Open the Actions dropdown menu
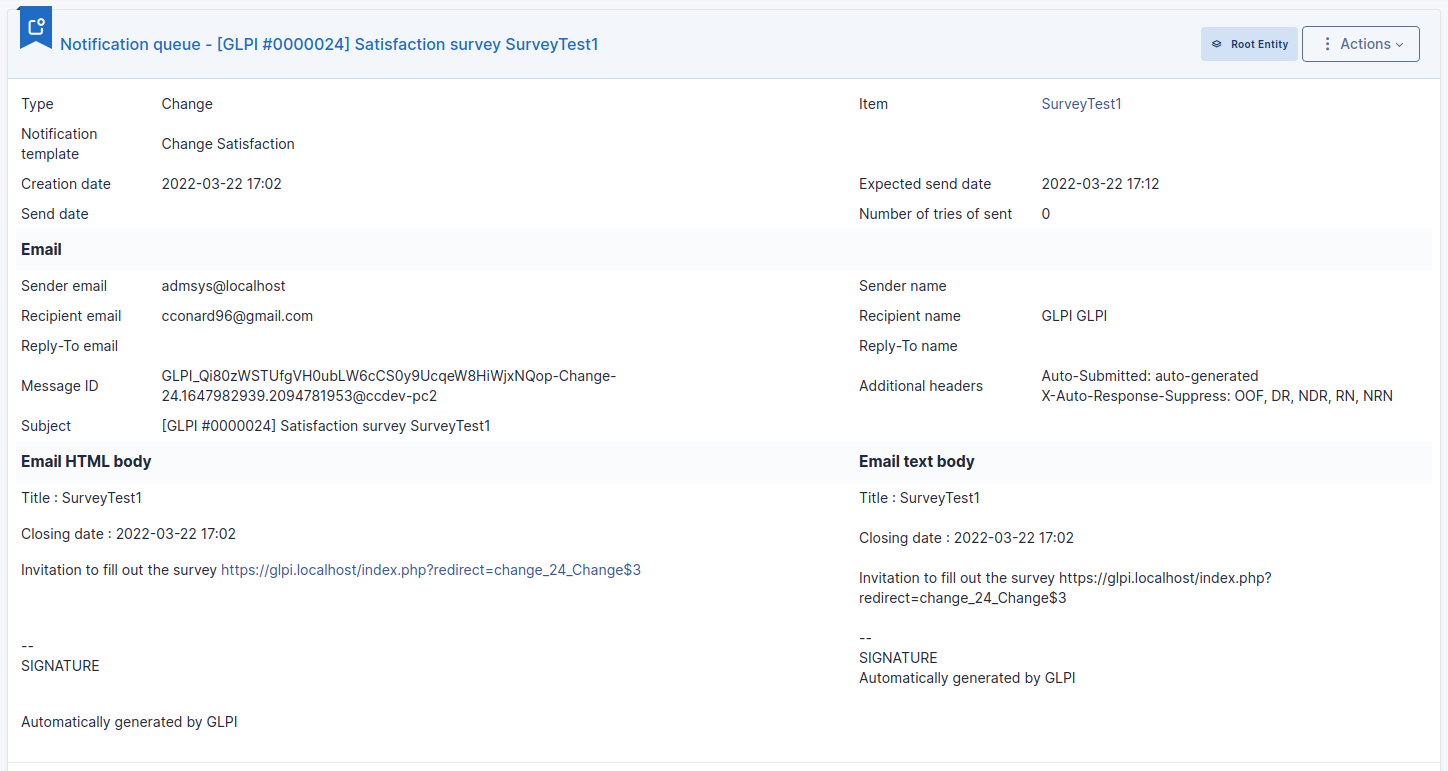The width and height of the screenshot is (1448, 771). click(x=1361, y=44)
